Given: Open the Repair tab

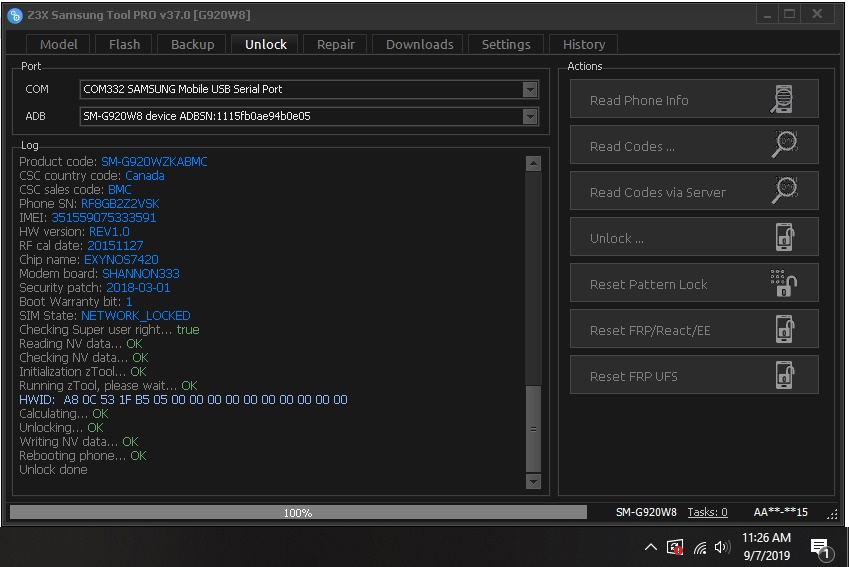Looking at the screenshot, I should point(336,44).
